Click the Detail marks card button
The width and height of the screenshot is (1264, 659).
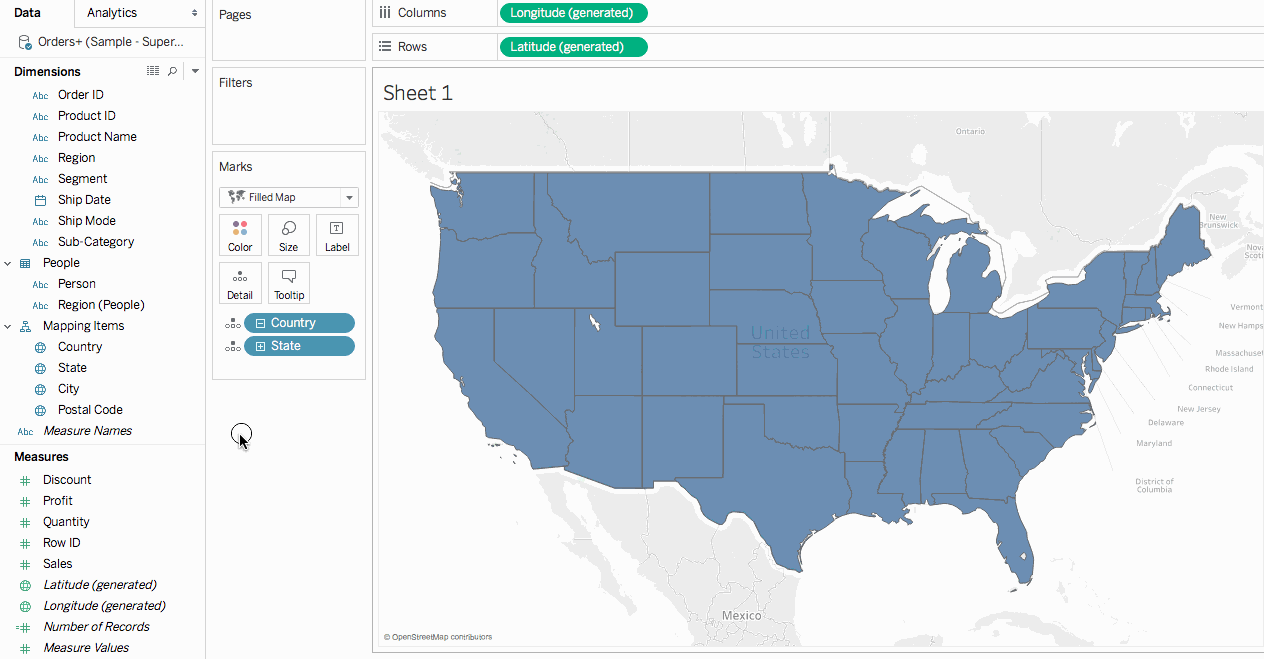pos(240,283)
